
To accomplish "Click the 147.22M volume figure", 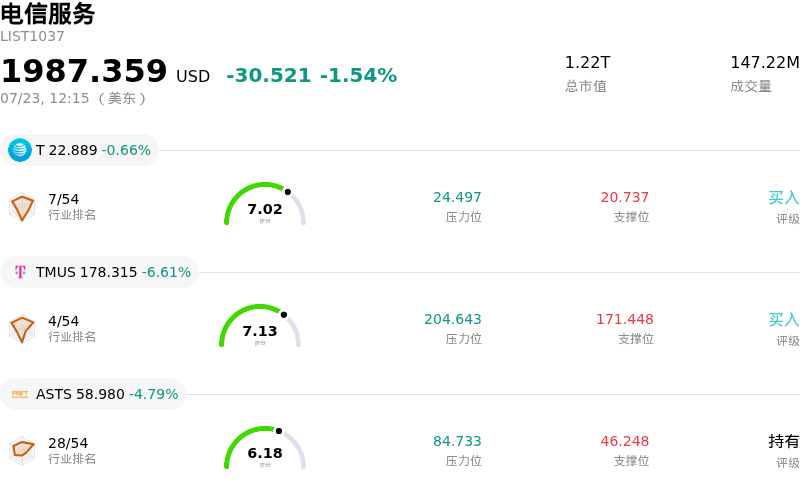I will point(765,63).
